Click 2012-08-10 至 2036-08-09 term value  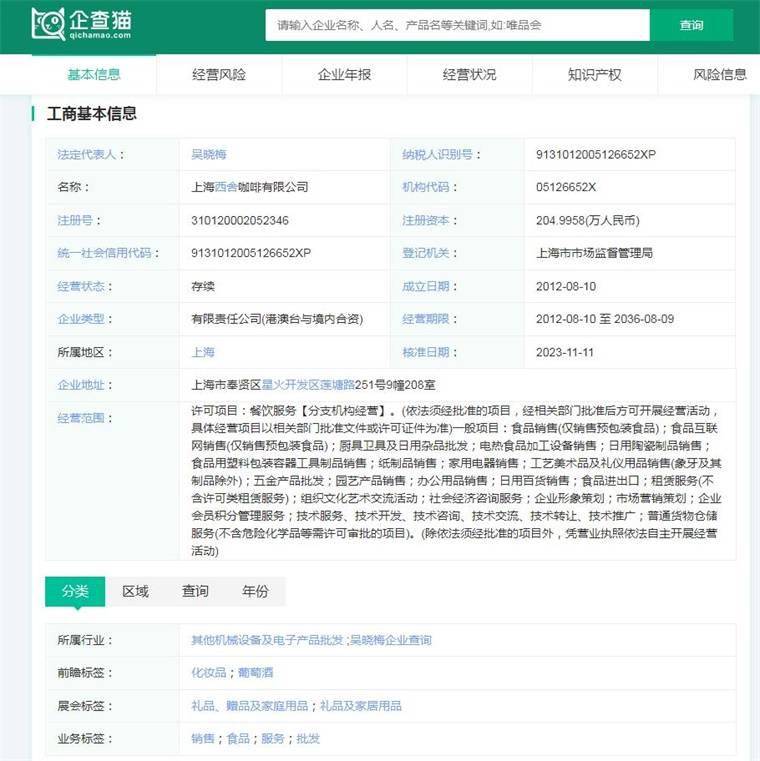(x=605, y=319)
